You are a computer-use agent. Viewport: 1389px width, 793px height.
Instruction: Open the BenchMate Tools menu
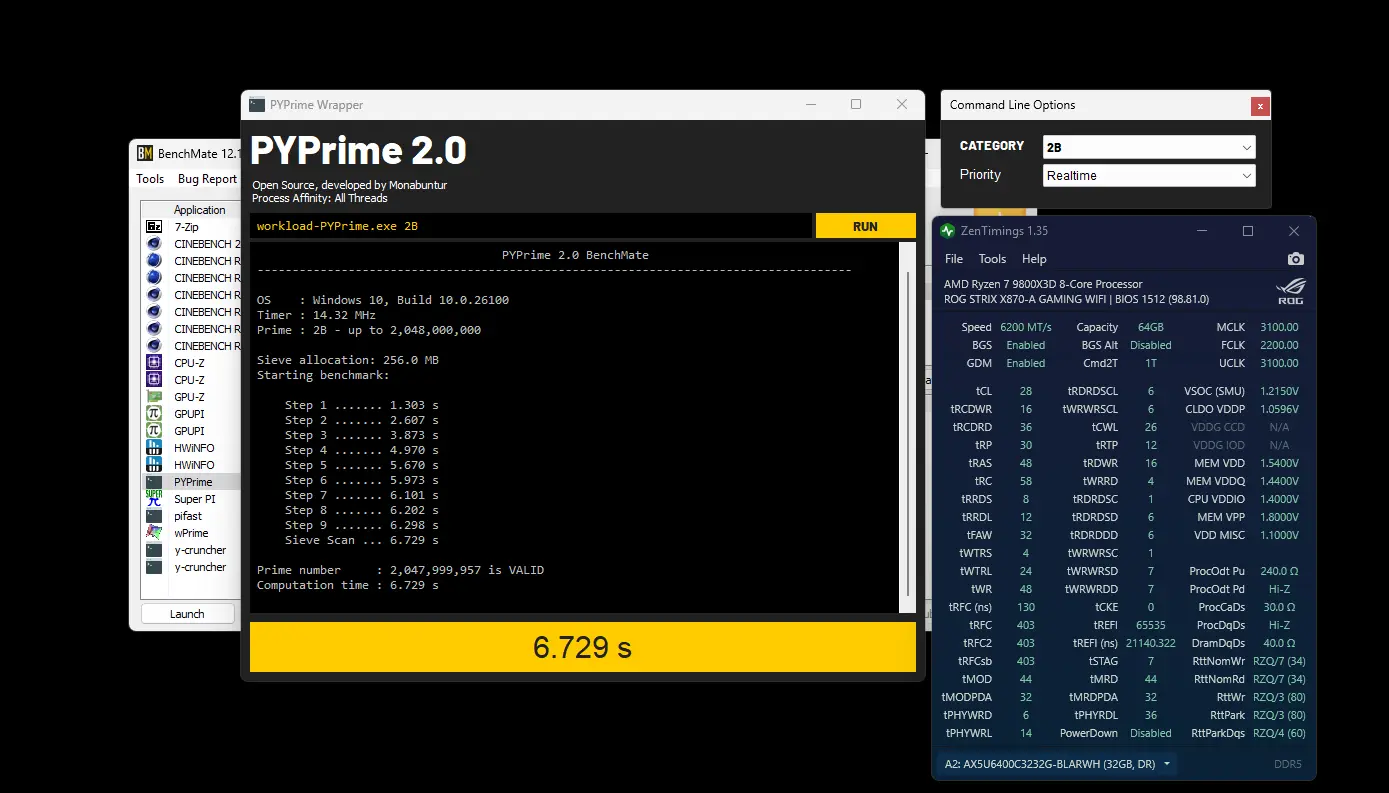point(150,179)
